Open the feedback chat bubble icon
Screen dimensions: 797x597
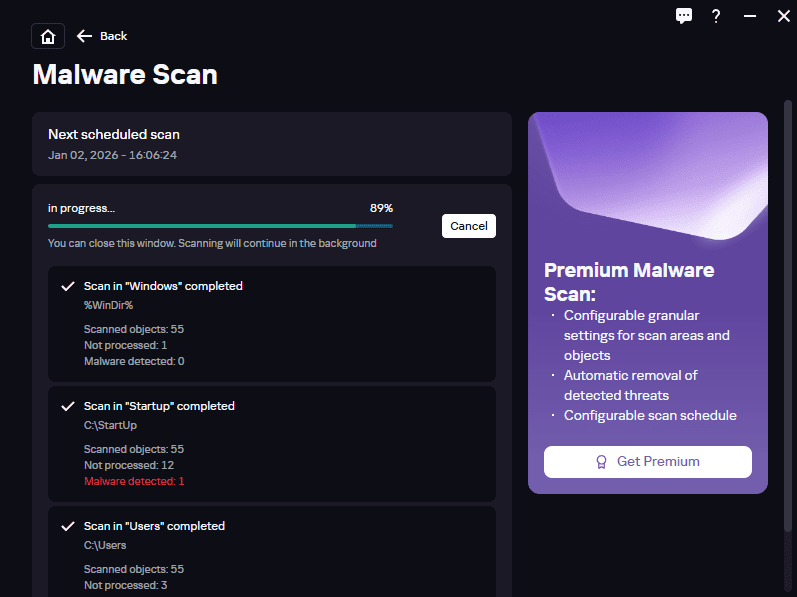[684, 16]
